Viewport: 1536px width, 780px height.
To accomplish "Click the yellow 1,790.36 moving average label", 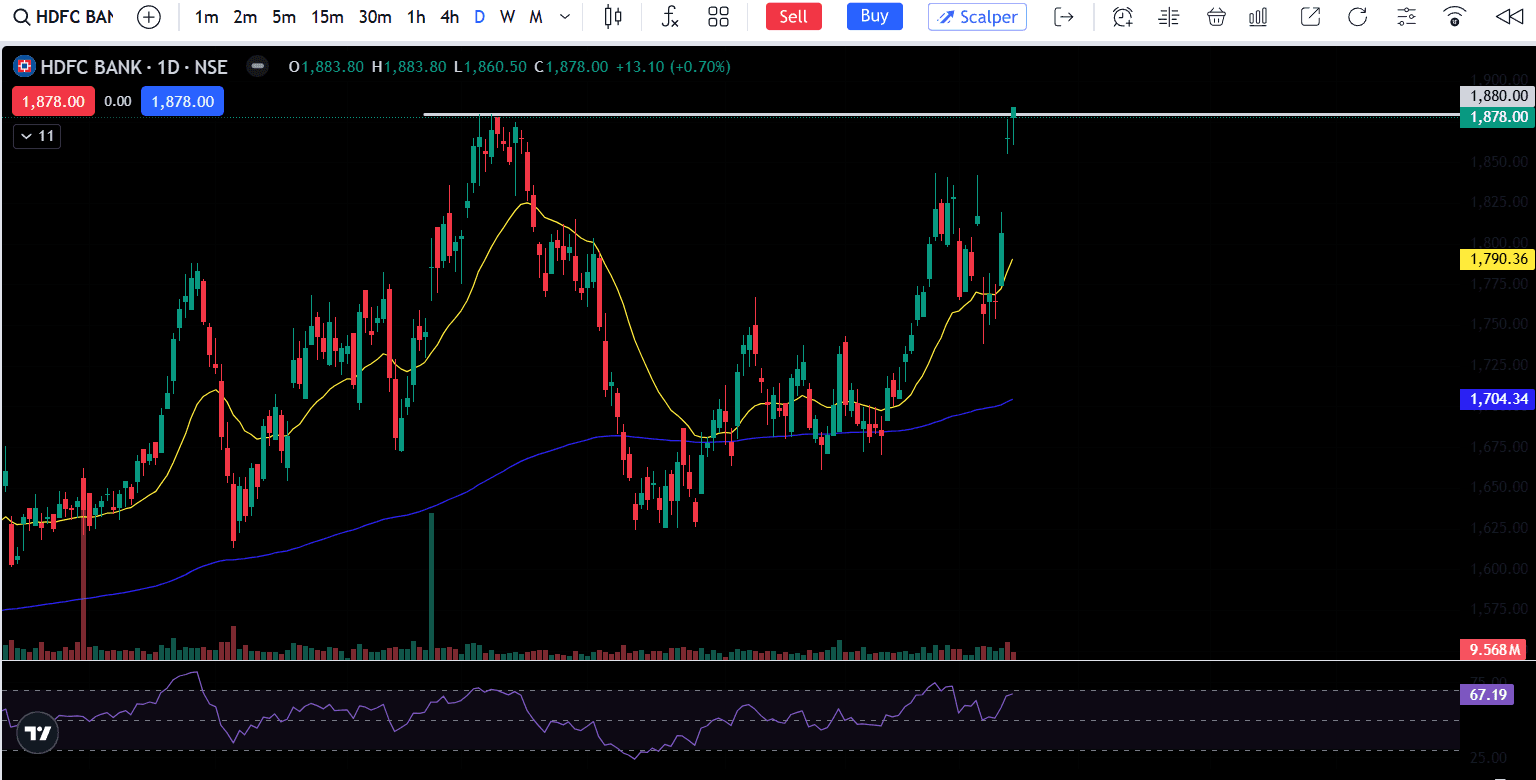I will (x=1497, y=259).
